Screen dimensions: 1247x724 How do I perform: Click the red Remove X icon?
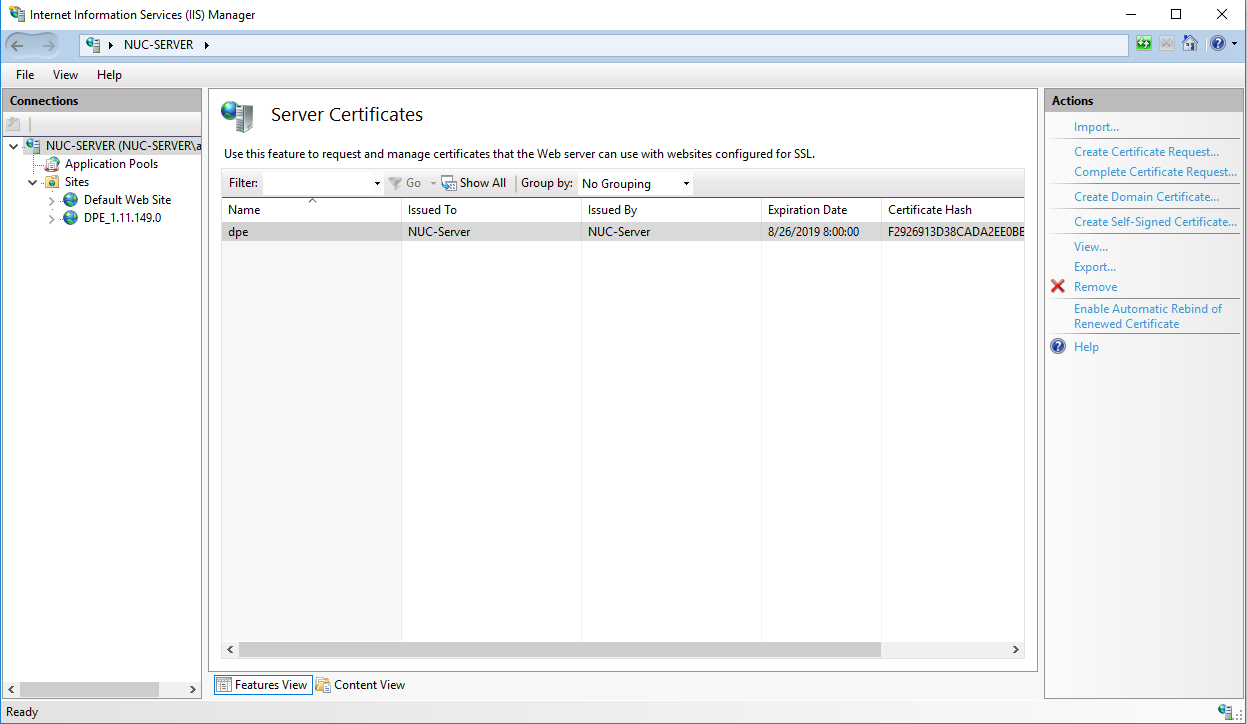point(1058,287)
